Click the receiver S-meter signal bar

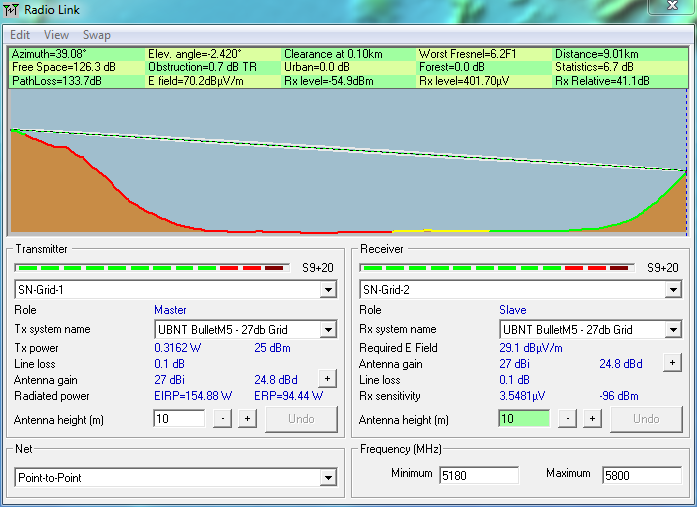497,268
